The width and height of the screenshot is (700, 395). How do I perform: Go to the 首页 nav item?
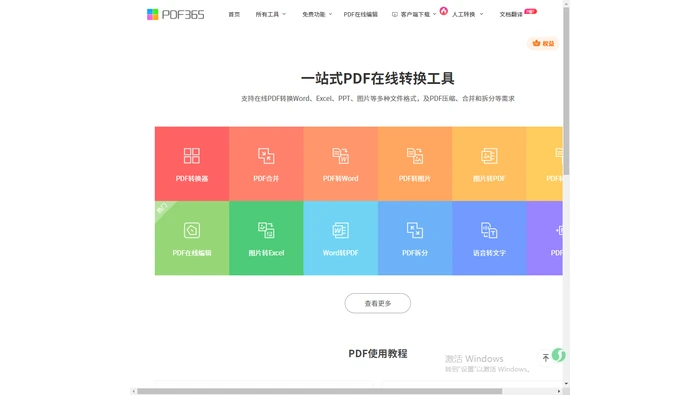pos(234,14)
